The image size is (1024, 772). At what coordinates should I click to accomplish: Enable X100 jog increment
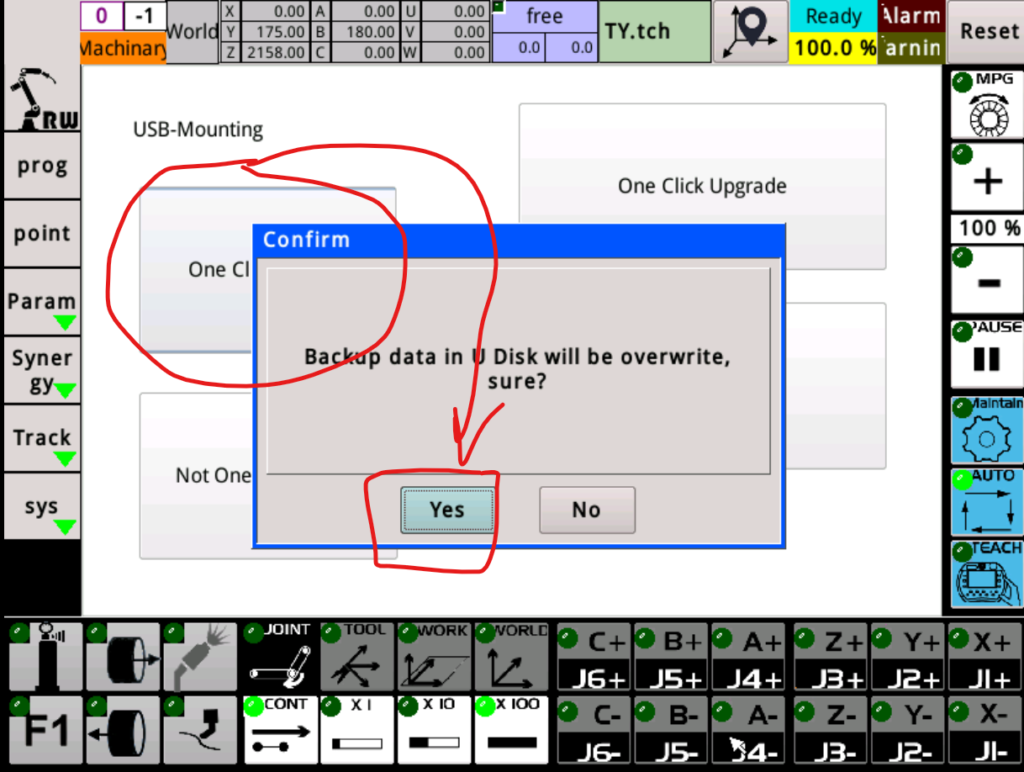tap(511, 730)
